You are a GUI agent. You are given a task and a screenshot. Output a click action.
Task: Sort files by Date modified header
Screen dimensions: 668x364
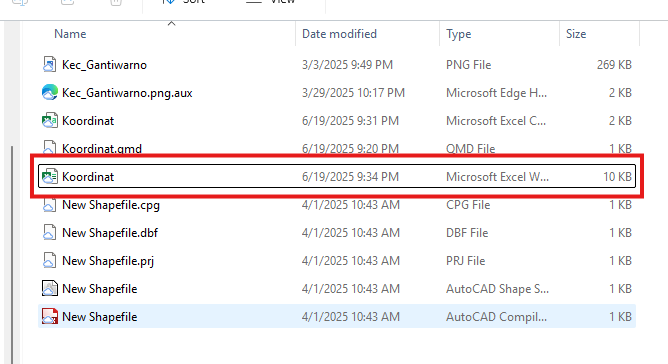tap(339, 34)
